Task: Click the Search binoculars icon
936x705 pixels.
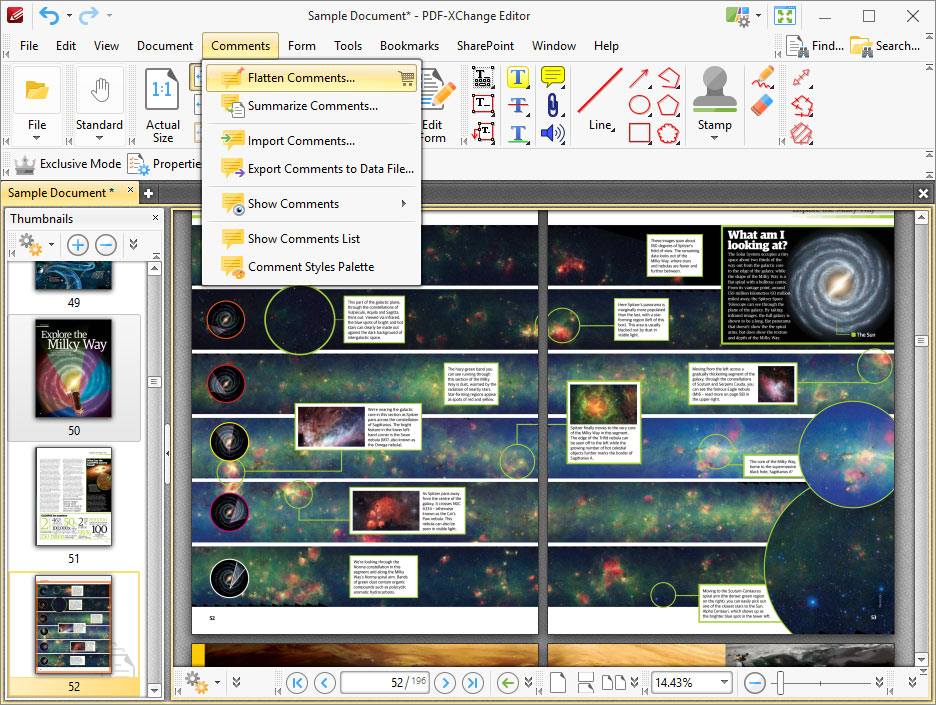Action: (x=861, y=46)
